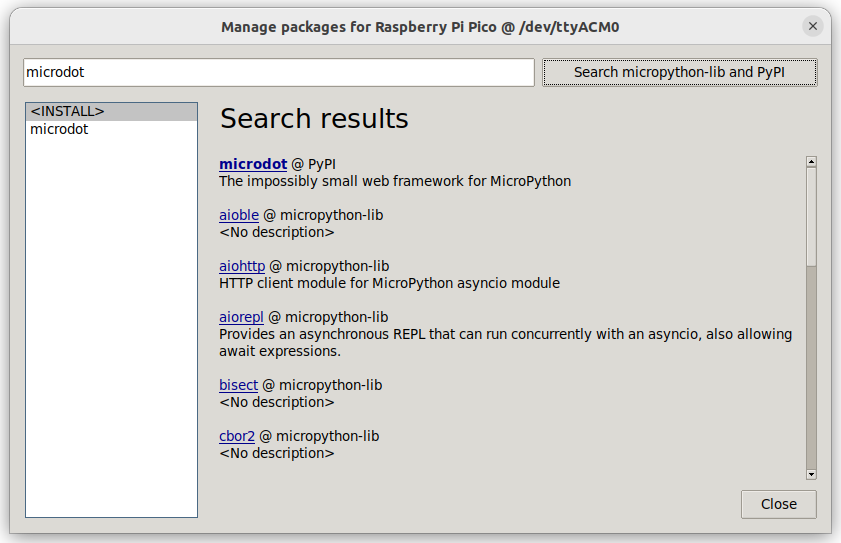Click the asynchronous REPL description text
Screen dimensions: 841x543
pyautogui.click(x=505, y=342)
